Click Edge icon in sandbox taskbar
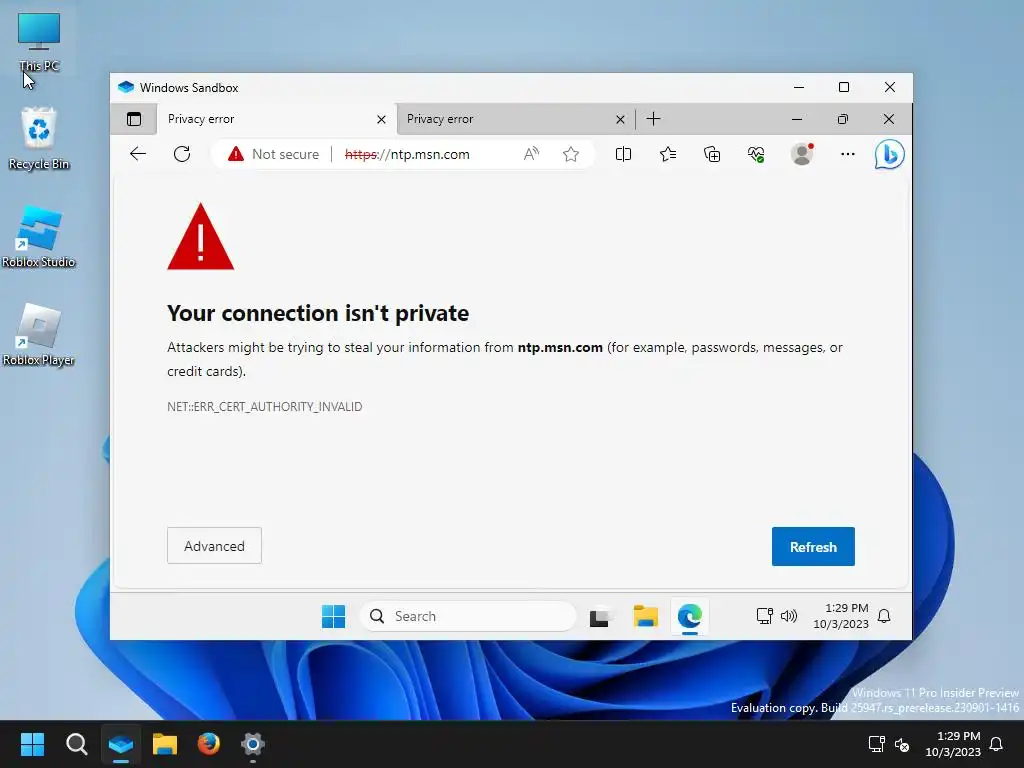Screen dimensions: 1024x768 (x=690, y=616)
